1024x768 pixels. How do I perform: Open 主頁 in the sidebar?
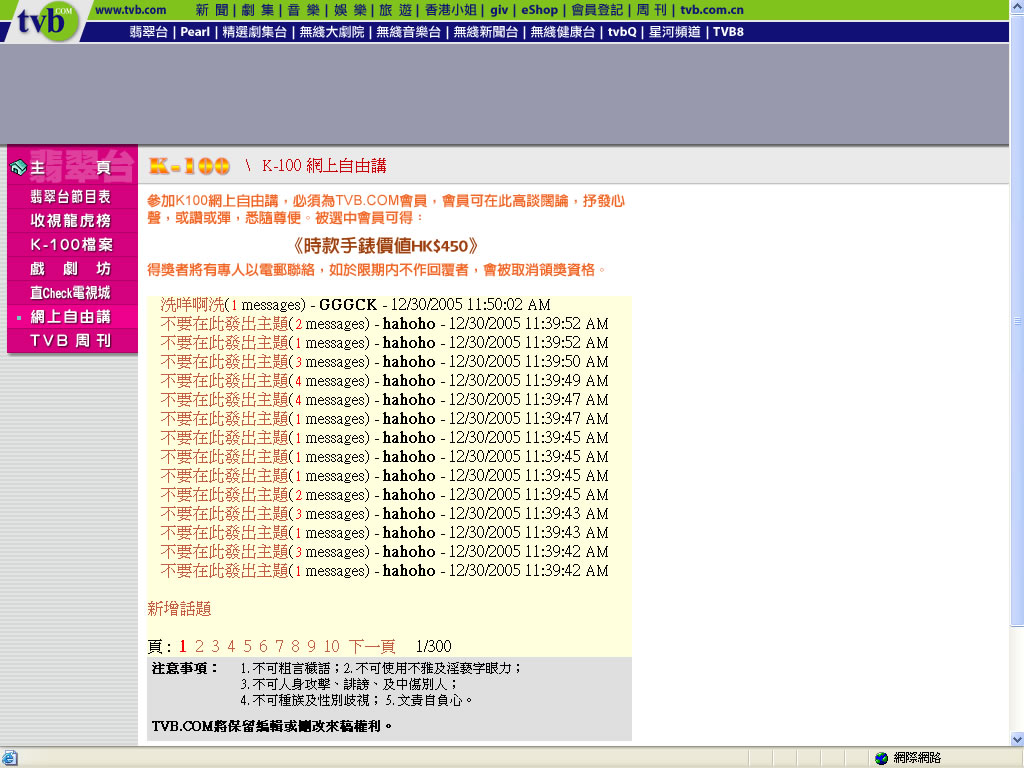click(72, 168)
